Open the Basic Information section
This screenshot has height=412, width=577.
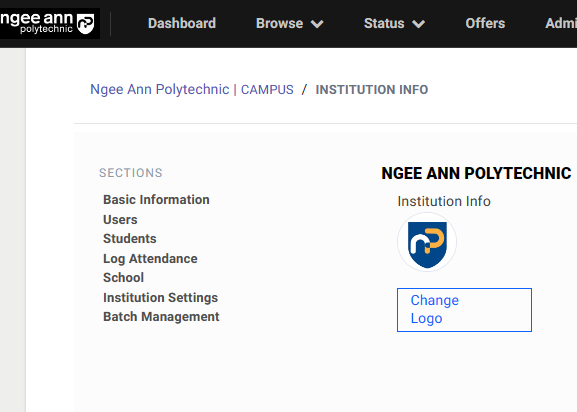(x=156, y=200)
